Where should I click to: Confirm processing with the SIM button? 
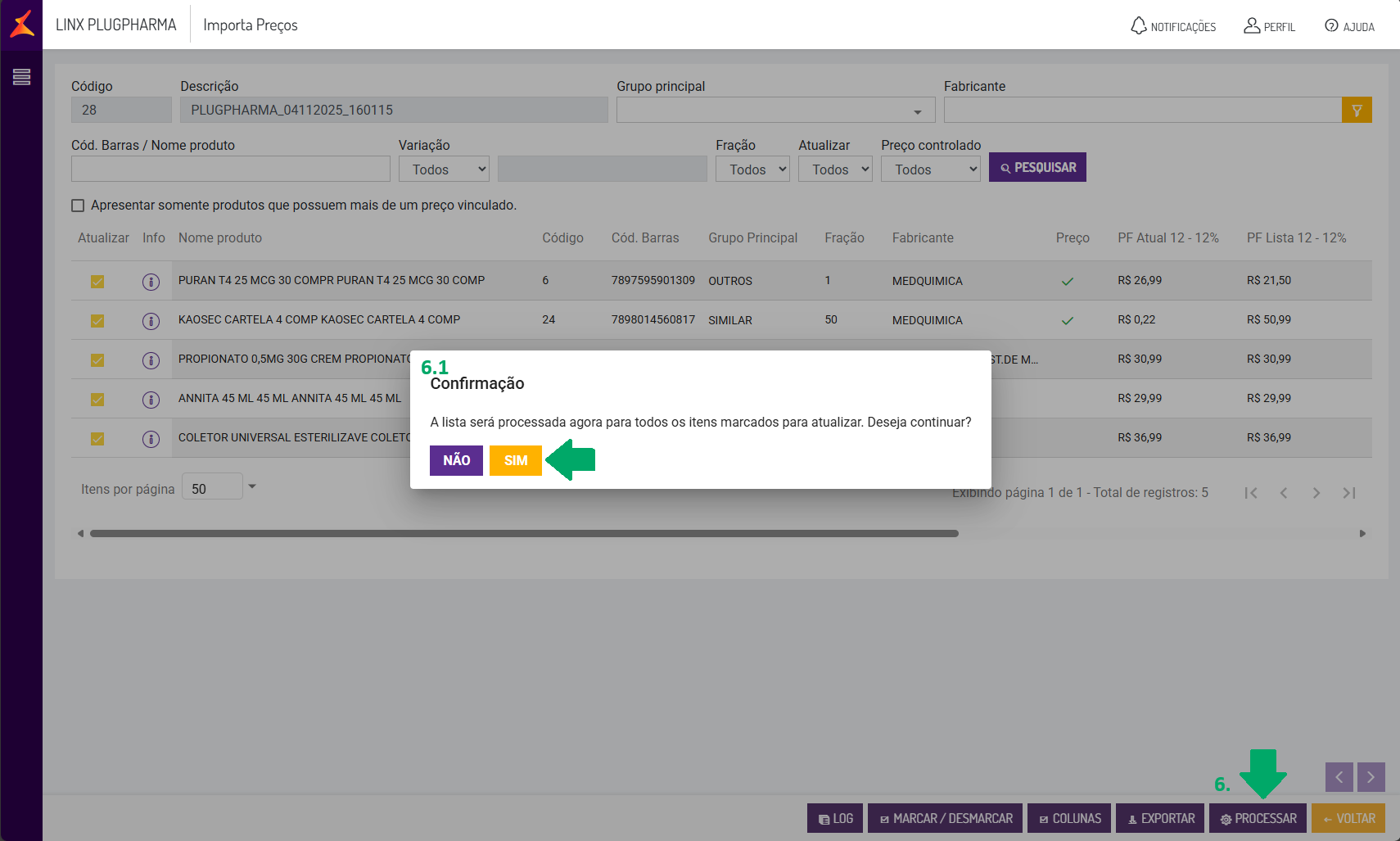click(515, 460)
